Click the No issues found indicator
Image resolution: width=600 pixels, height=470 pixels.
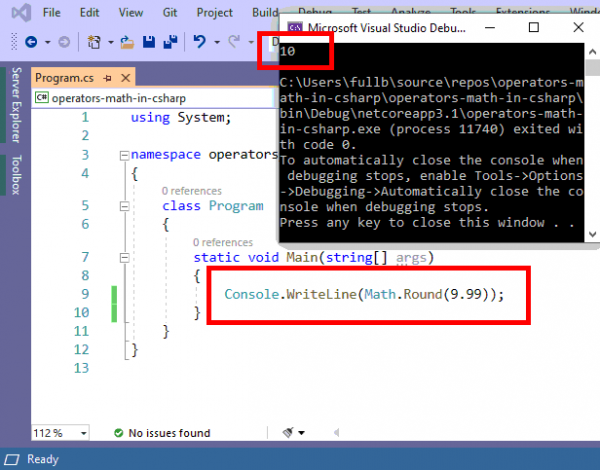point(161,433)
